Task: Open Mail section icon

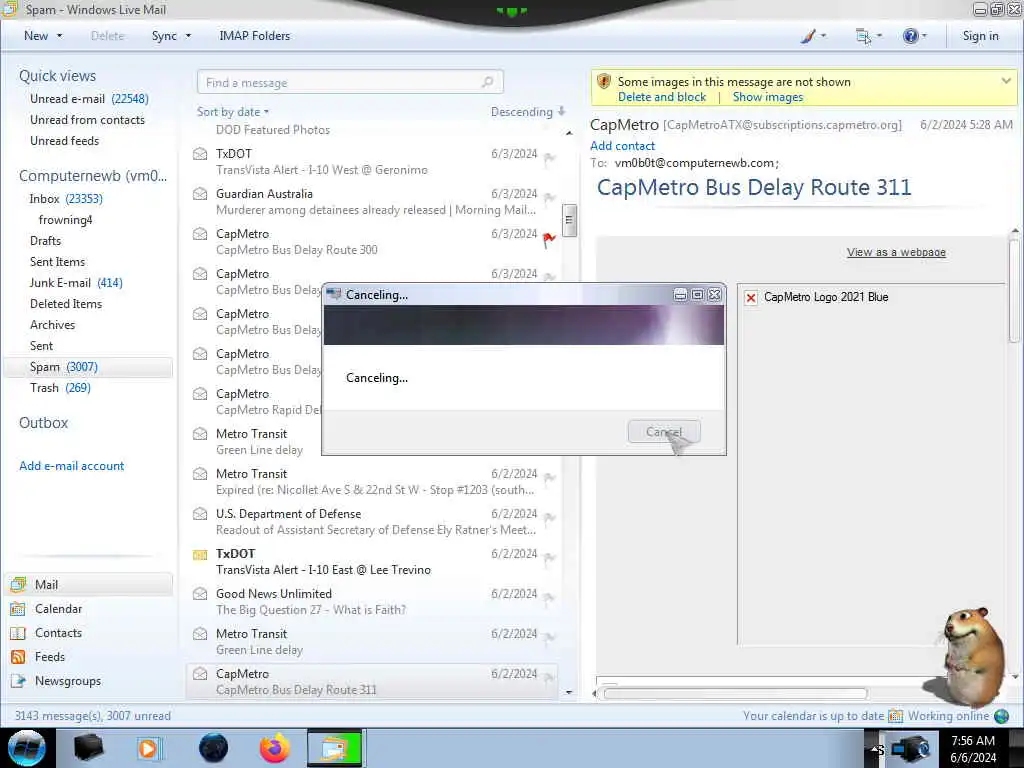Action: [18, 584]
